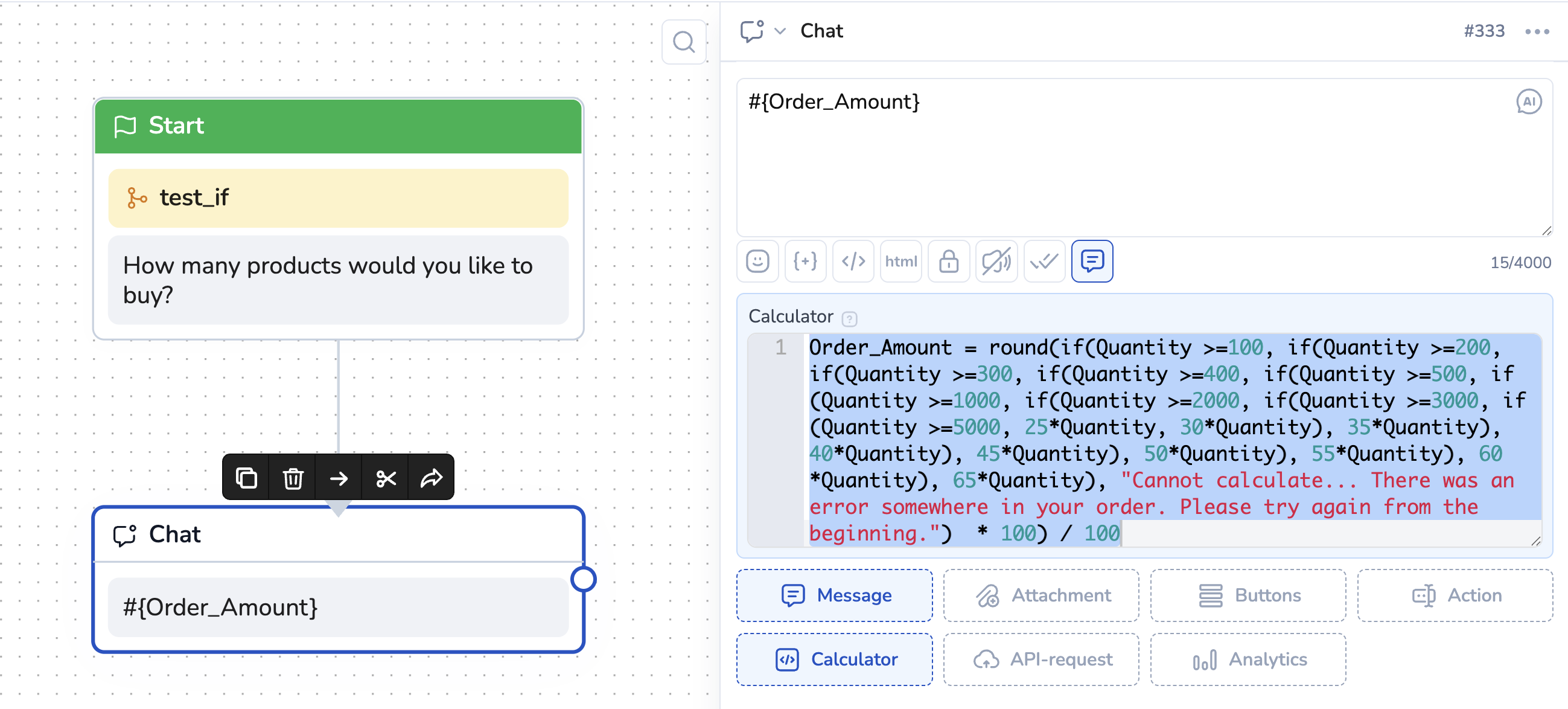Image resolution: width=1568 pixels, height=709 pixels.
Task: Open the emoji picker
Action: pyautogui.click(x=757, y=262)
